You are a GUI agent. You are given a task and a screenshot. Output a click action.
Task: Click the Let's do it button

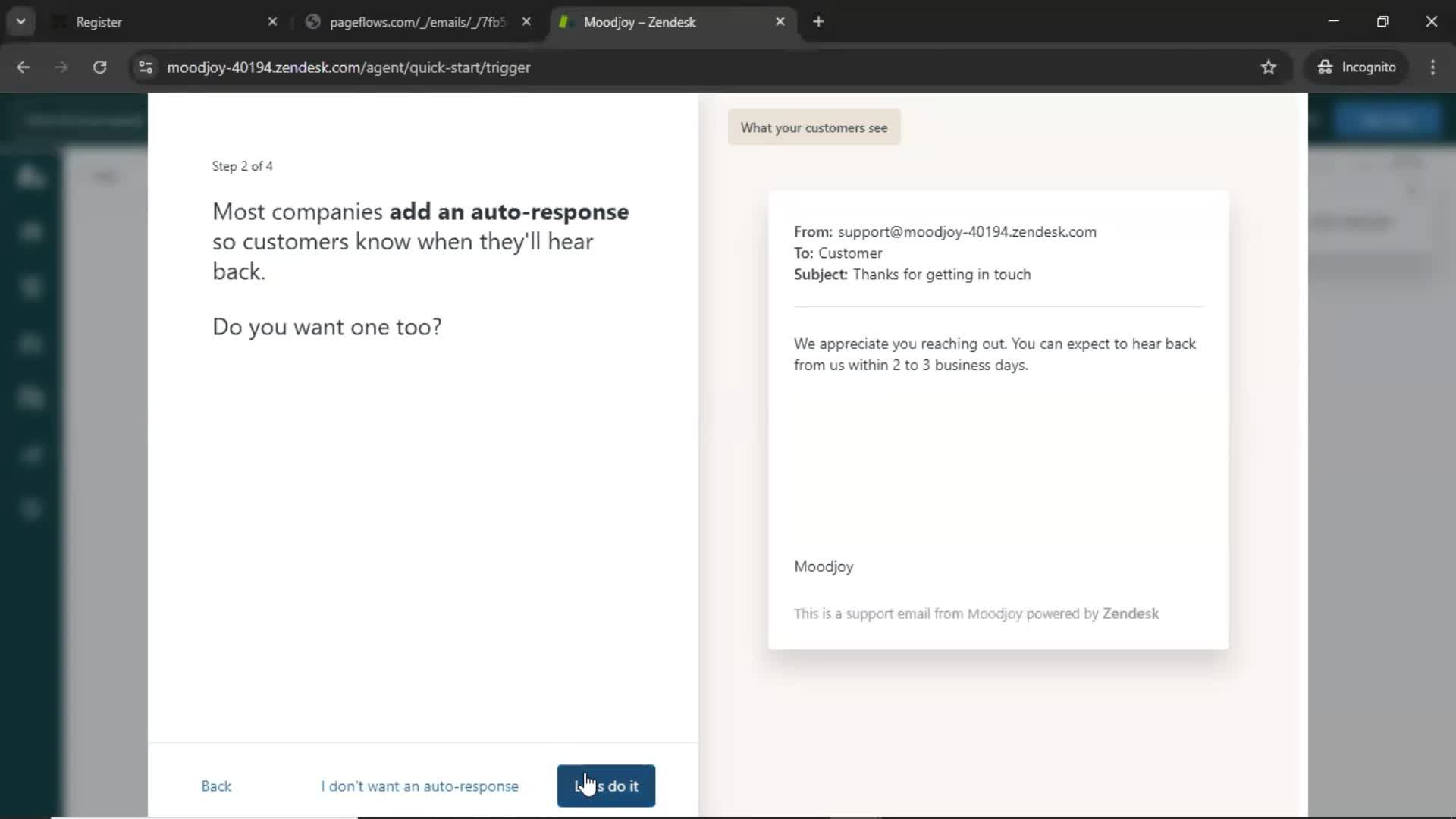coord(606,786)
